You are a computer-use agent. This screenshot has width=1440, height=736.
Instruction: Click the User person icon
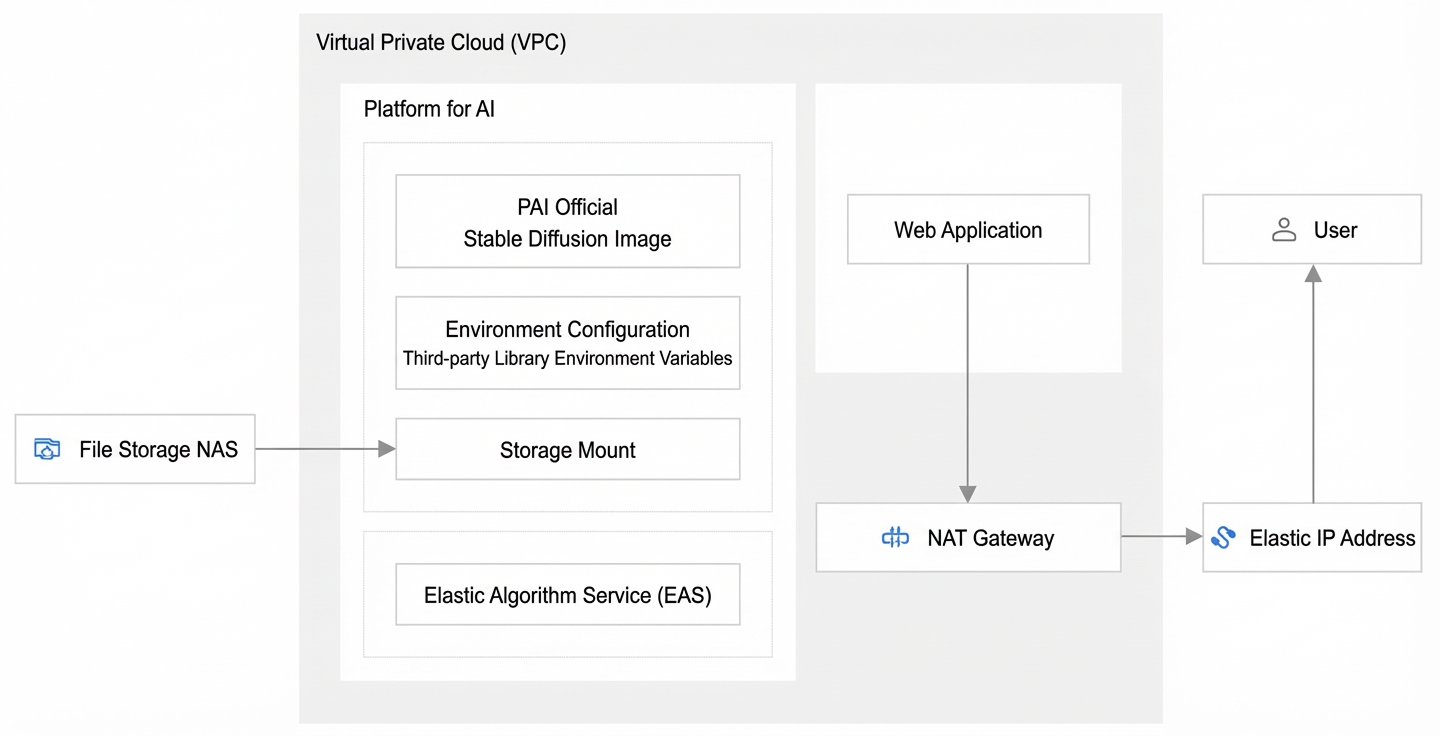point(1283,230)
